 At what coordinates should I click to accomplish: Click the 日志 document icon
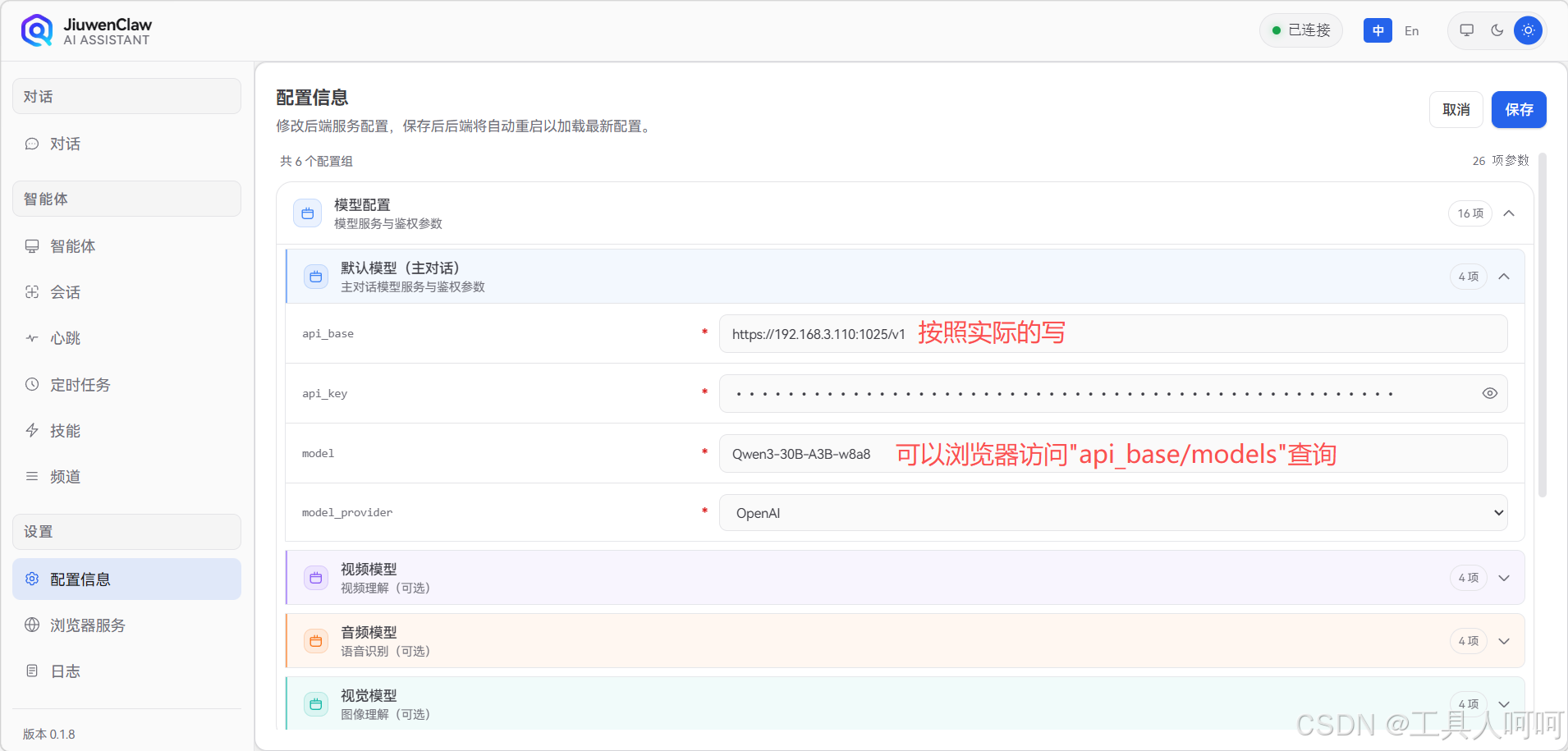point(32,671)
